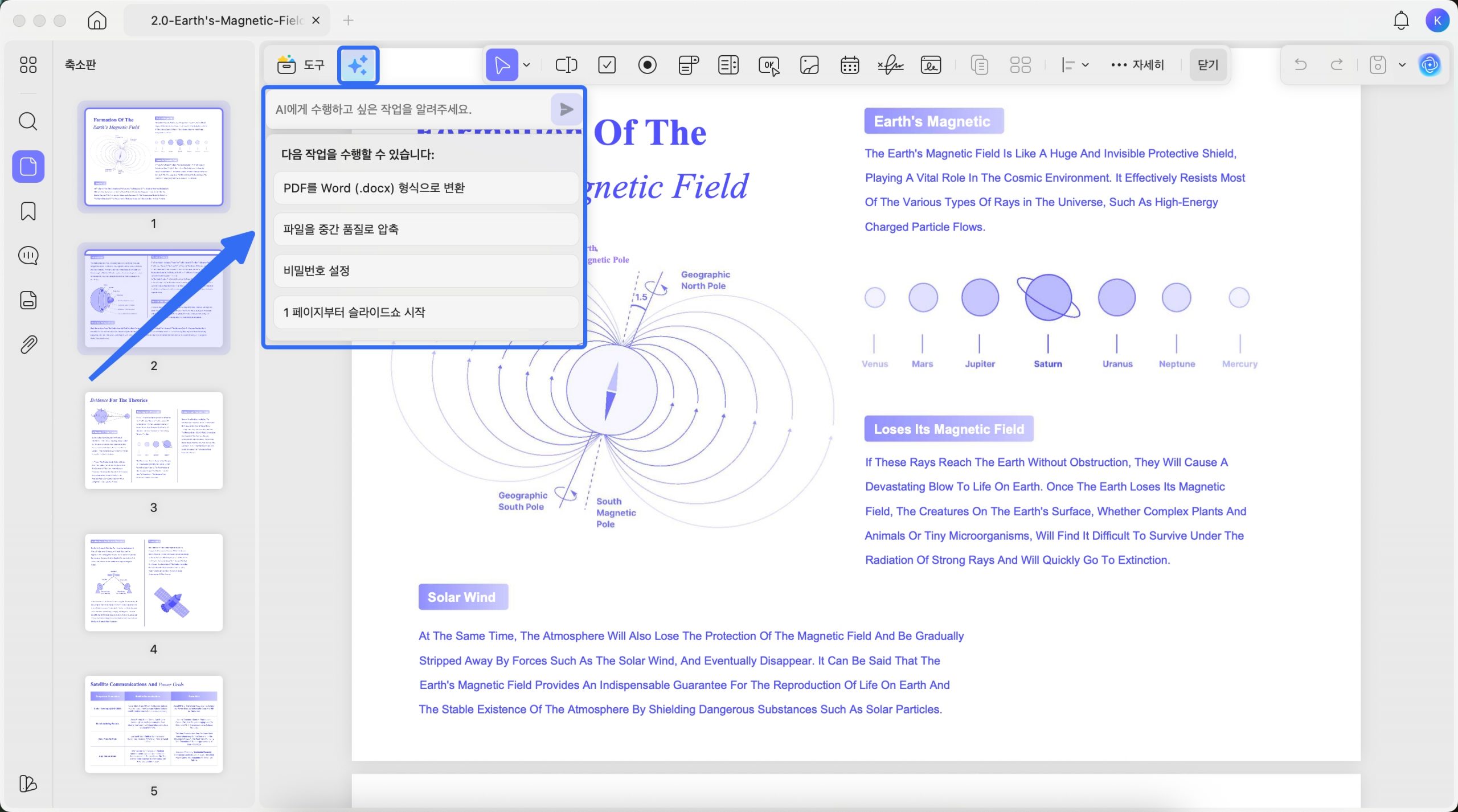Select the AI sparkle assistant tool
This screenshot has width=1458, height=812.
358,64
